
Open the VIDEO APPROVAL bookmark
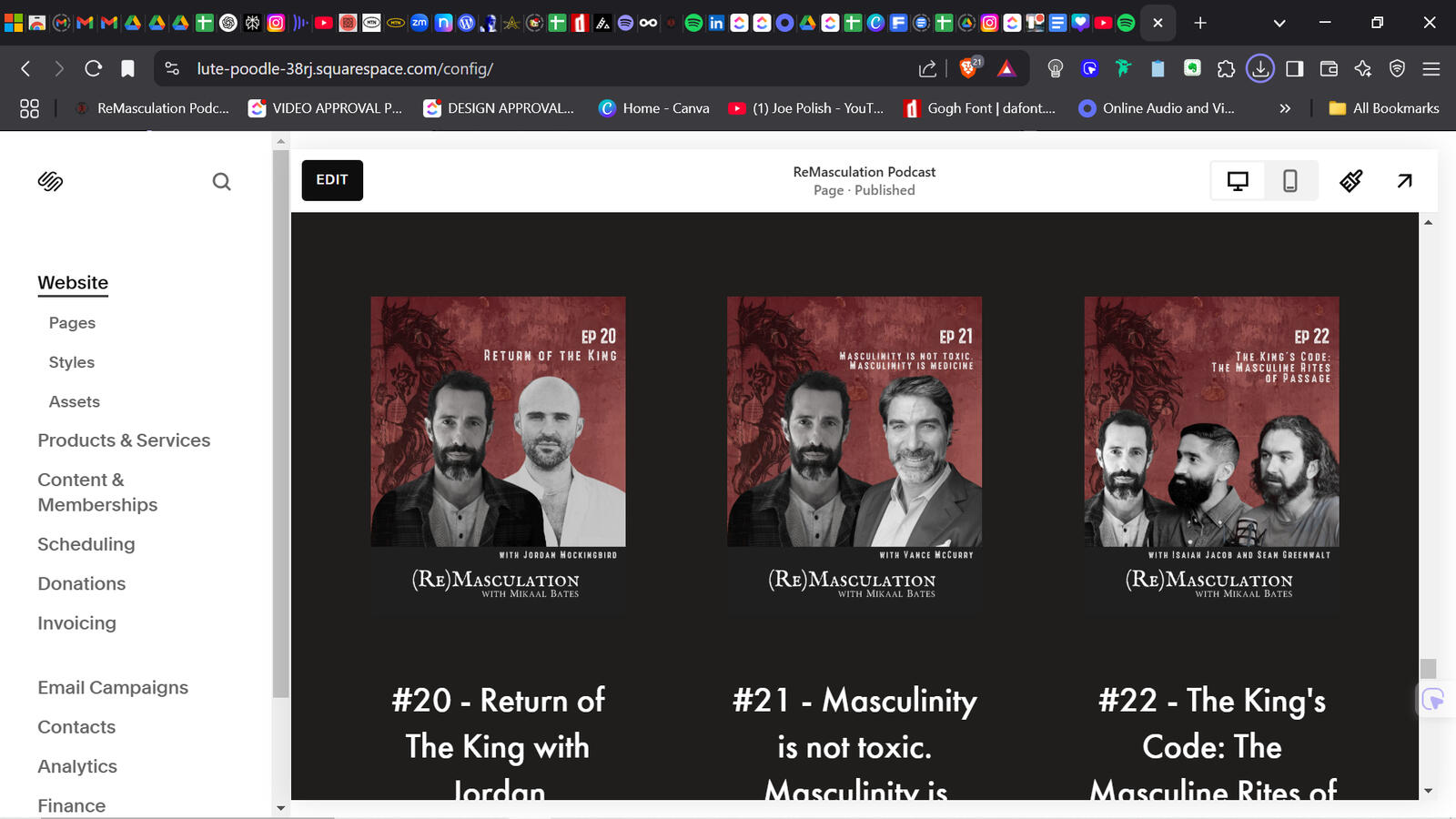(326, 108)
